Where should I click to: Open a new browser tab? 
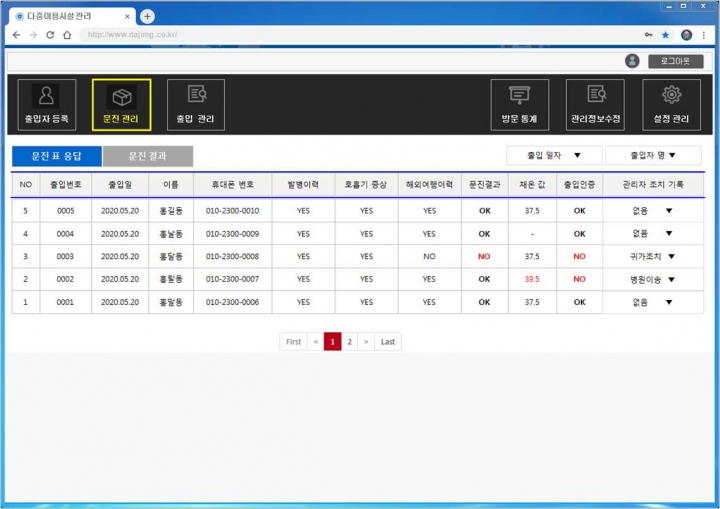pyautogui.click(x=147, y=17)
